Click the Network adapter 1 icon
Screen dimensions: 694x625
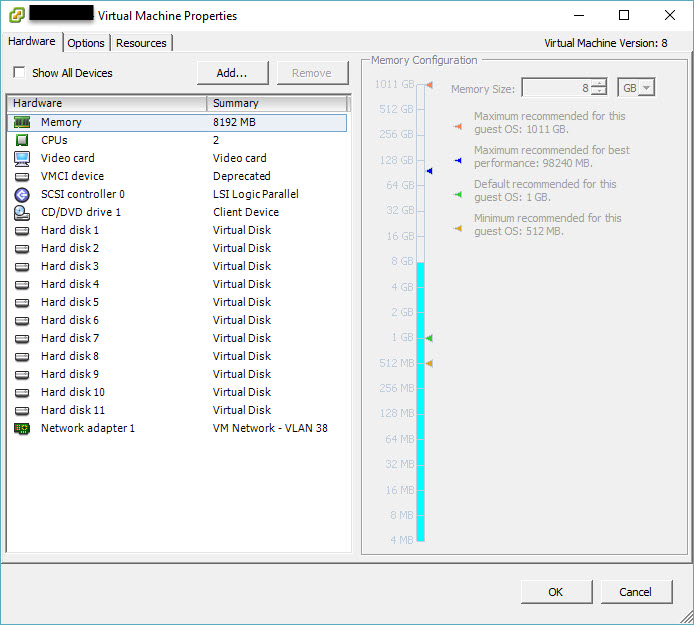click(22, 428)
